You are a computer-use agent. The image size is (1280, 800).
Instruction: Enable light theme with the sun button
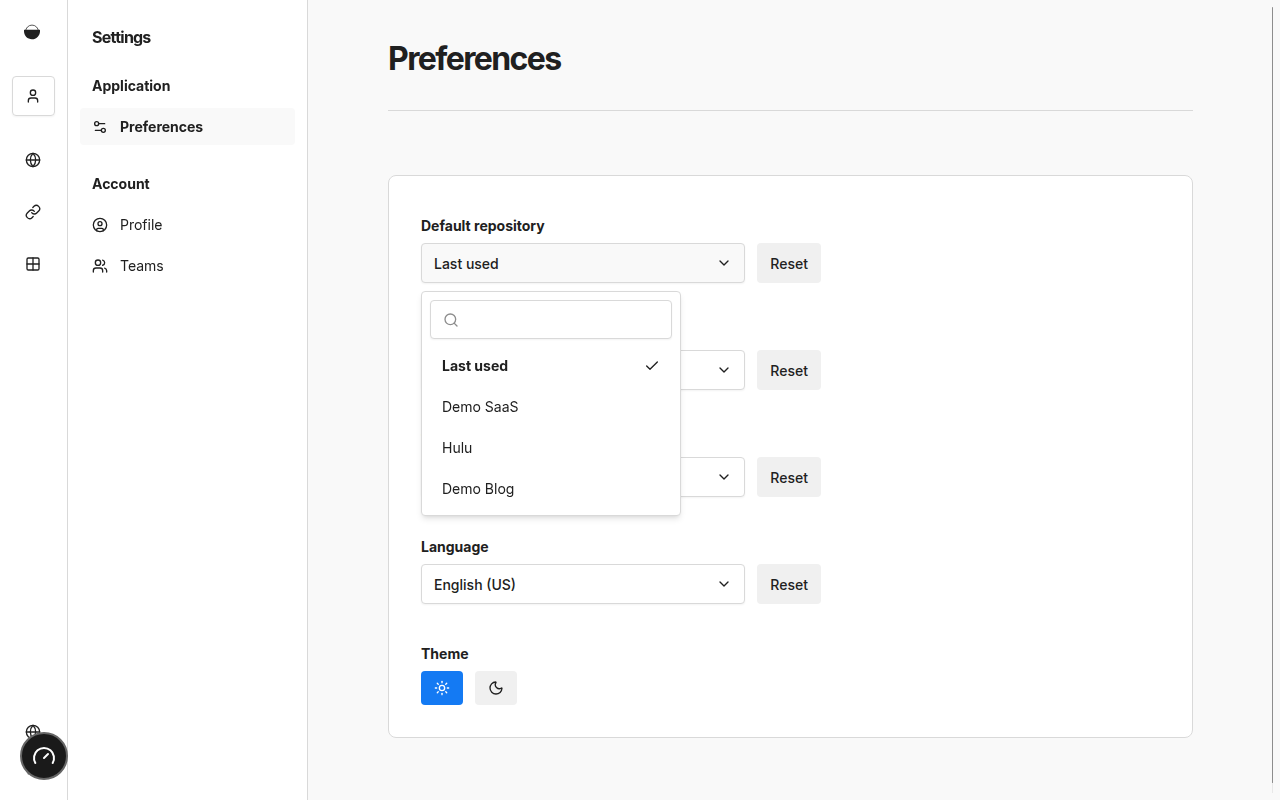click(442, 688)
